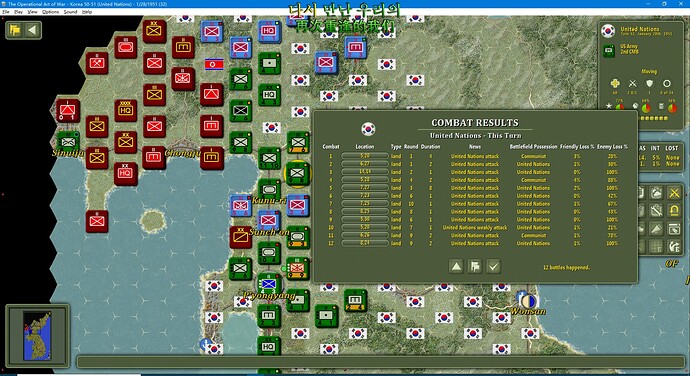This screenshot has width=690, height=376.
Task: Click the Pyongyang city hex unit
Action: pos(269,283)
